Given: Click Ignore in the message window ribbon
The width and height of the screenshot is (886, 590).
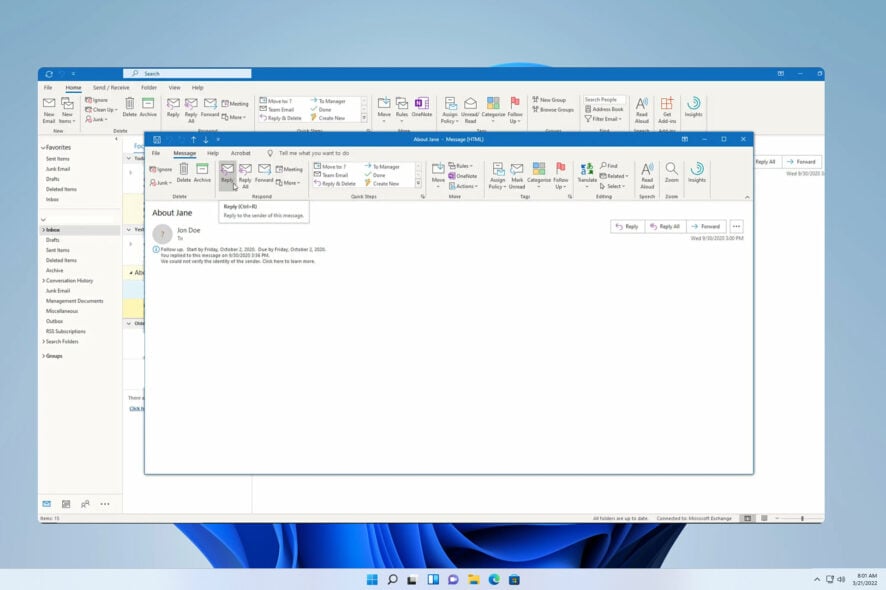Looking at the screenshot, I should (x=161, y=169).
